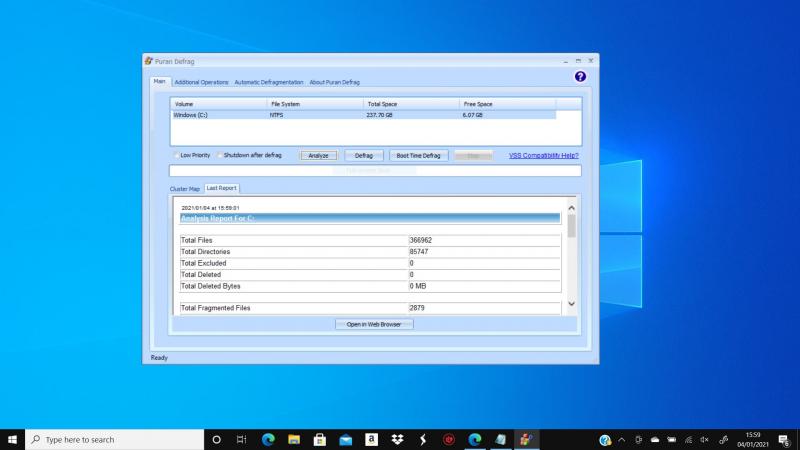Click the Volume column header
Viewport: 800px width, 450px height.
tap(219, 104)
